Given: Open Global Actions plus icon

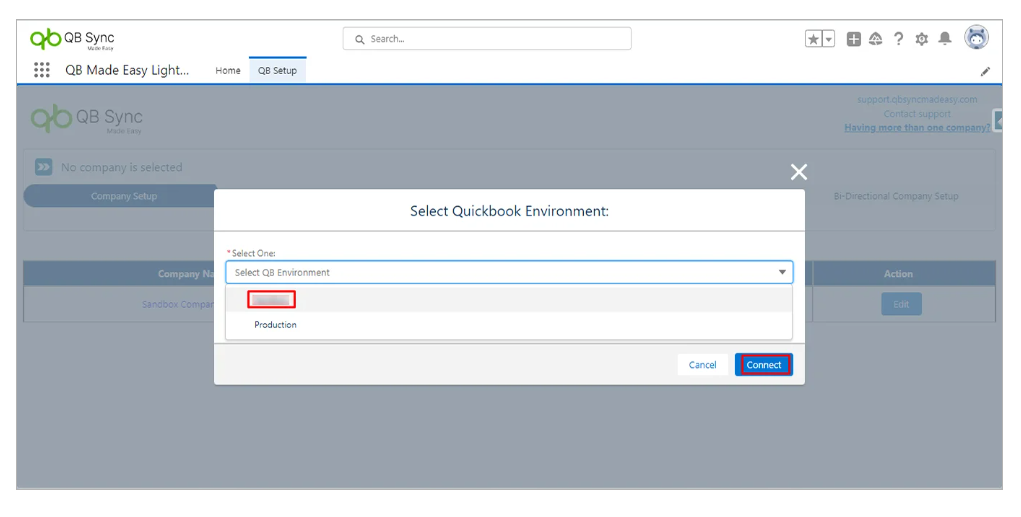Looking at the screenshot, I should click(854, 39).
